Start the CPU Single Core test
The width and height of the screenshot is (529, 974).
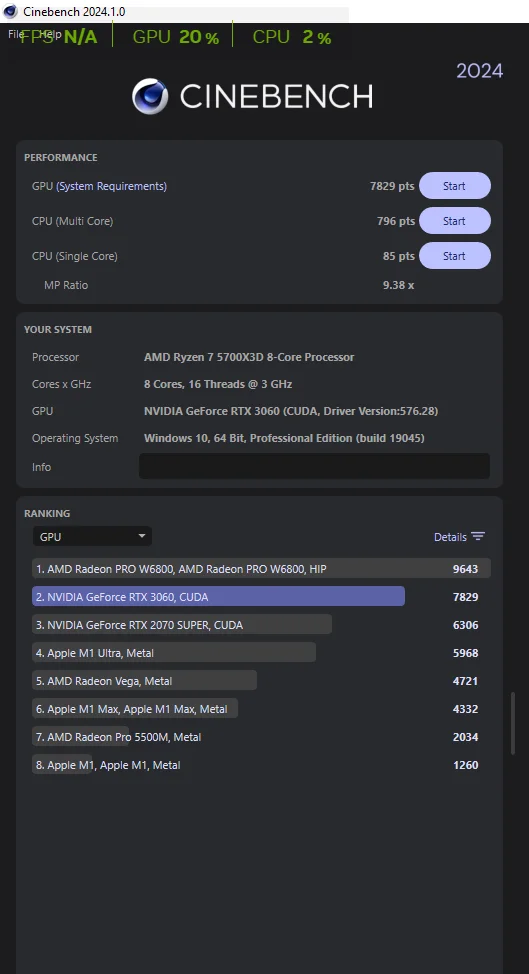[454, 255]
